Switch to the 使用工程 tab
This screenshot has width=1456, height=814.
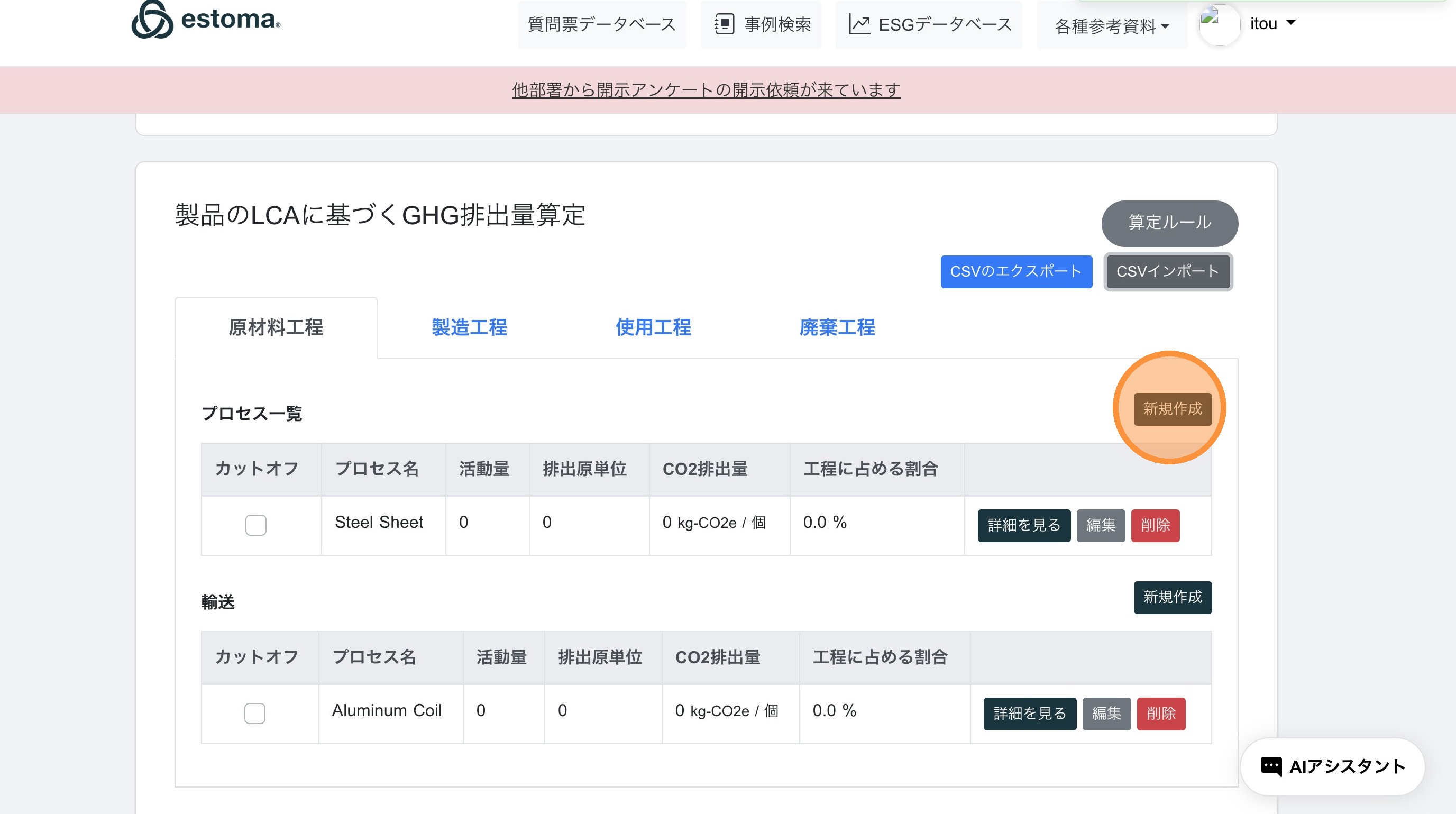[653, 327]
